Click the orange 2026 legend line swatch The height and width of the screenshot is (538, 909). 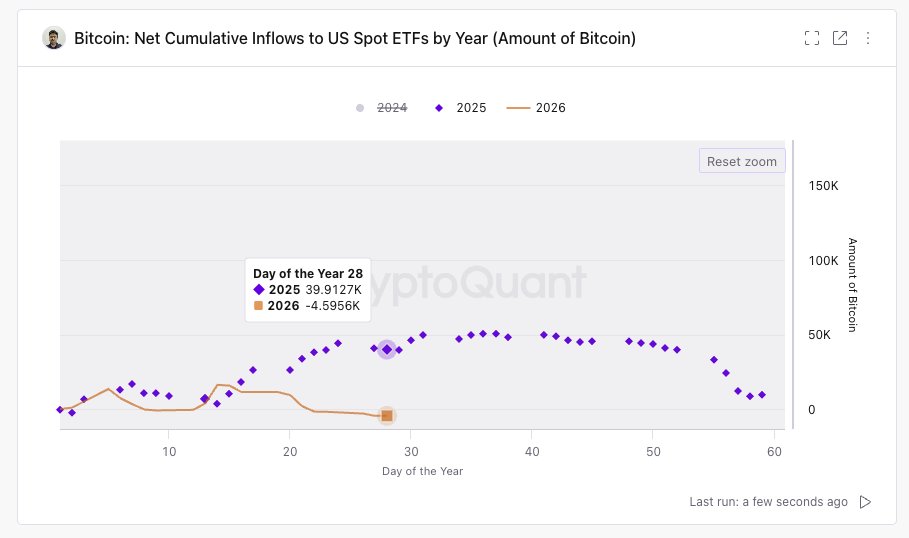tap(518, 107)
